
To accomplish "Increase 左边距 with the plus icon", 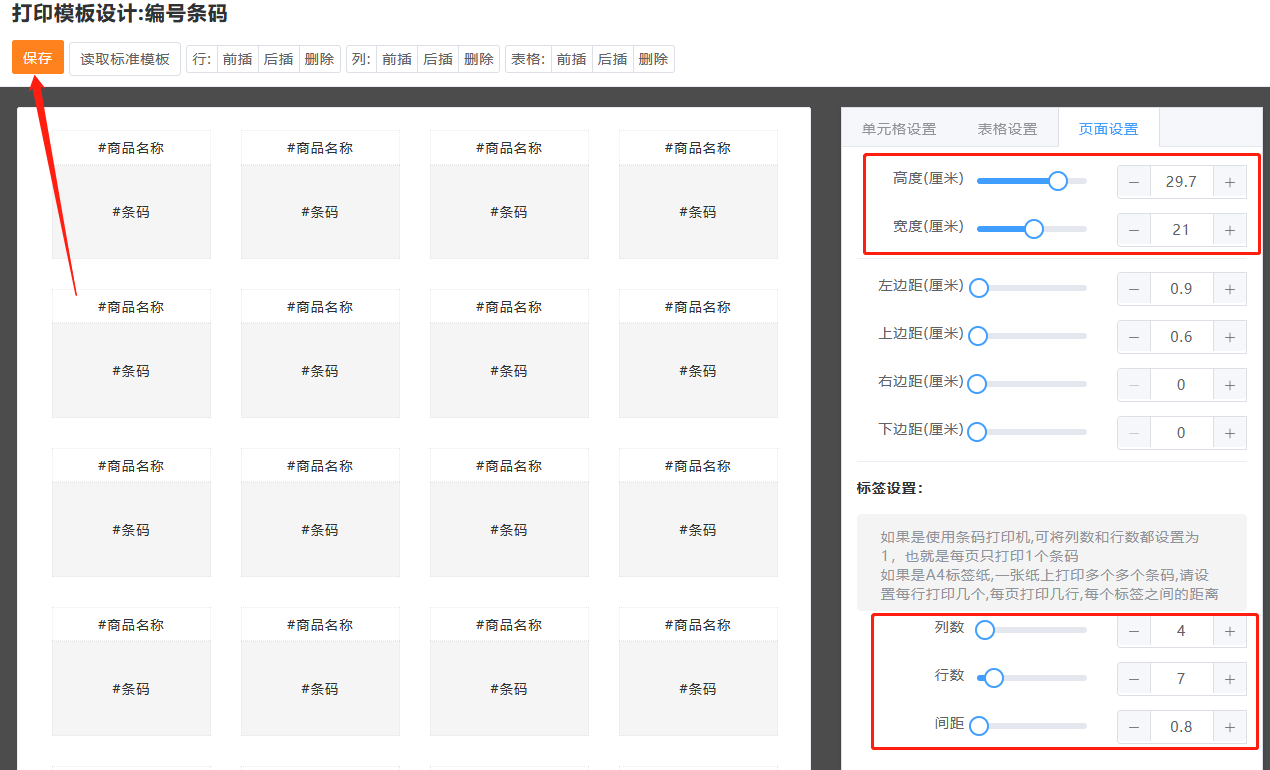I will coord(1229,289).
